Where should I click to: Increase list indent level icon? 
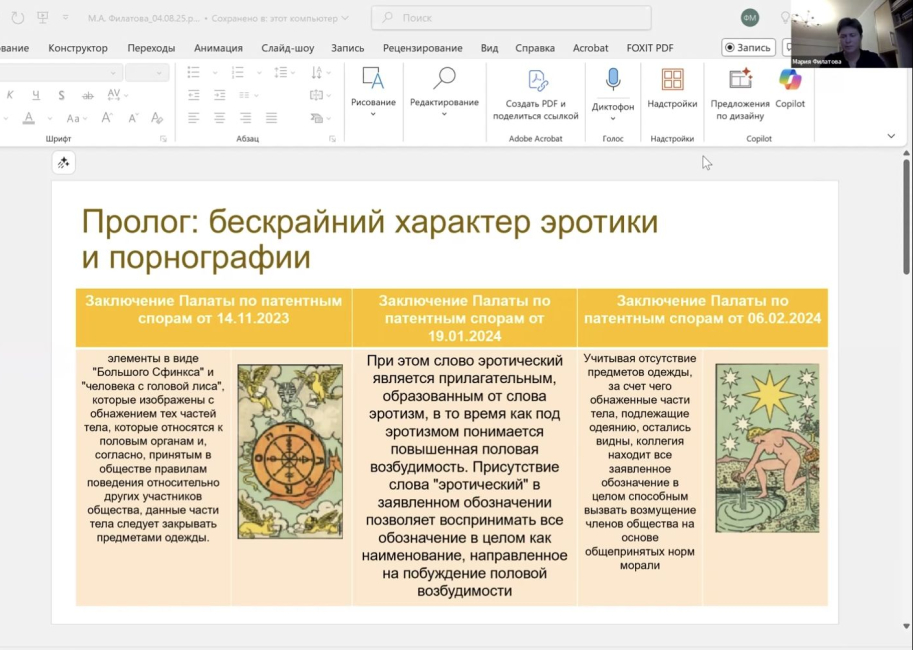(x=220, y=95)
